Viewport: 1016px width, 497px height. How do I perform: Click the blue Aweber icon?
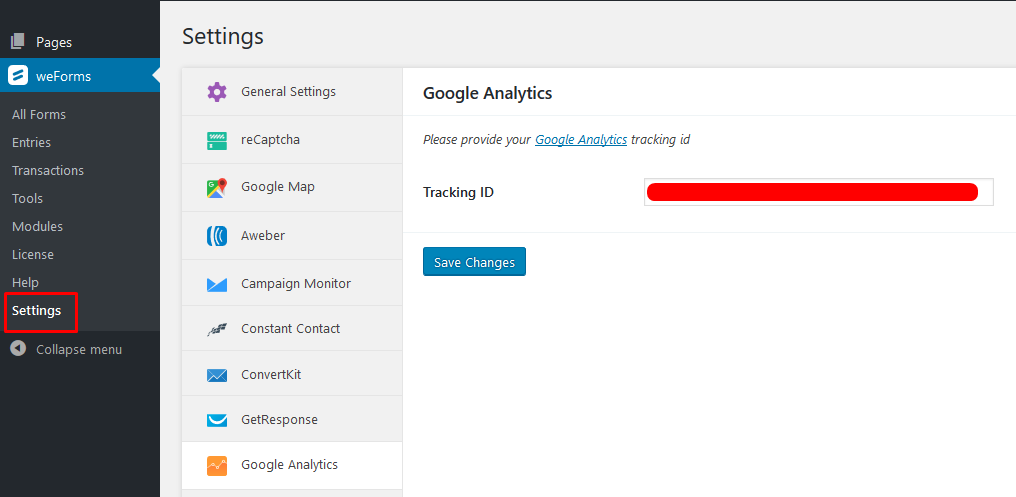pos(217,236)
